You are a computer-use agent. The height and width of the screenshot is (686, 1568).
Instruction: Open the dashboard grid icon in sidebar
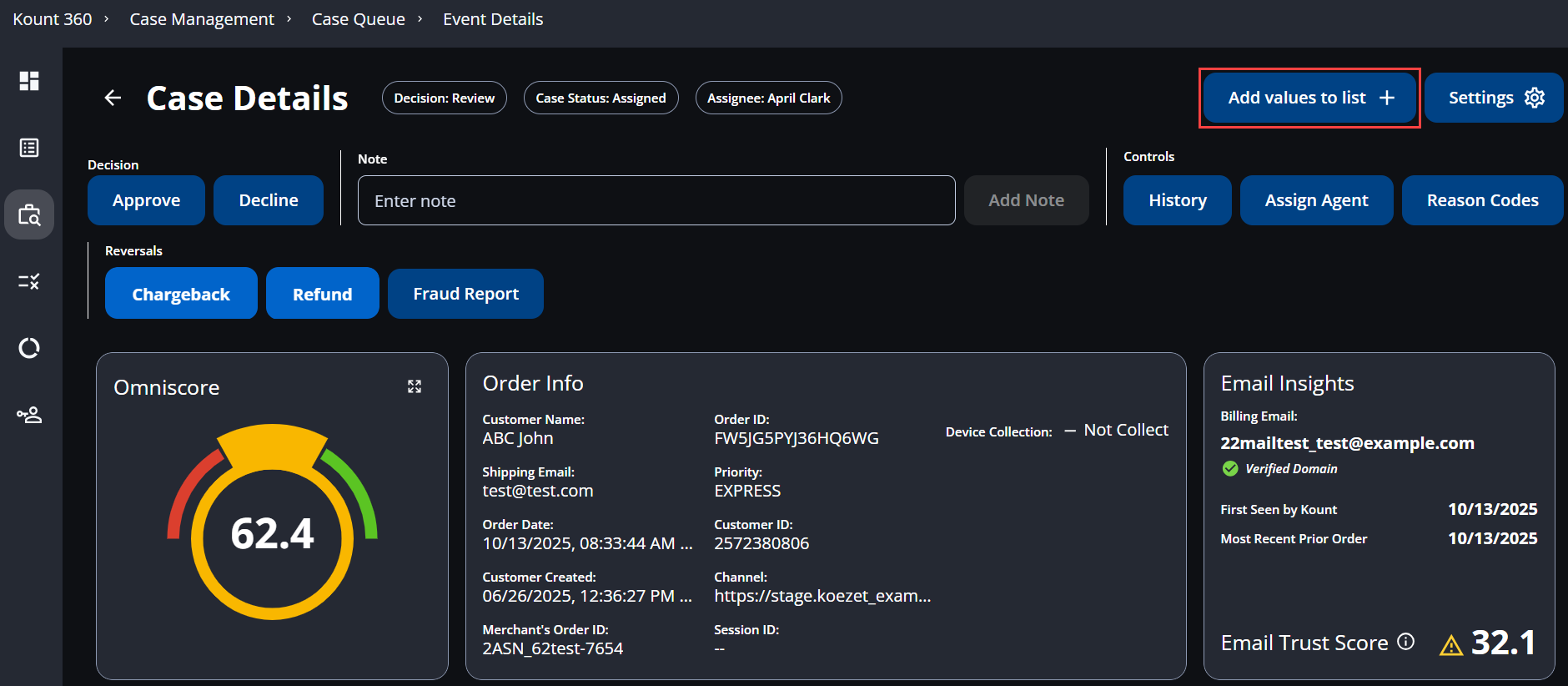[x=29, y=81]
